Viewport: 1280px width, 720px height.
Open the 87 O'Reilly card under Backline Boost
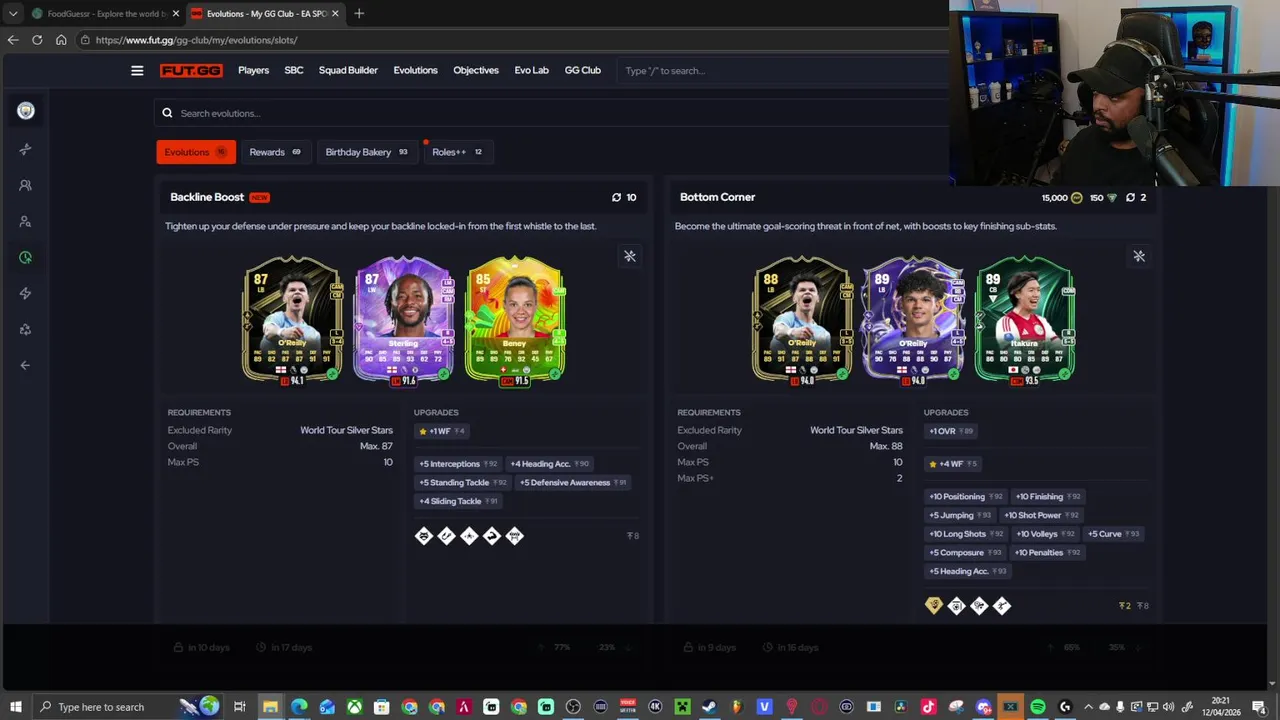(x=292, y=319)
